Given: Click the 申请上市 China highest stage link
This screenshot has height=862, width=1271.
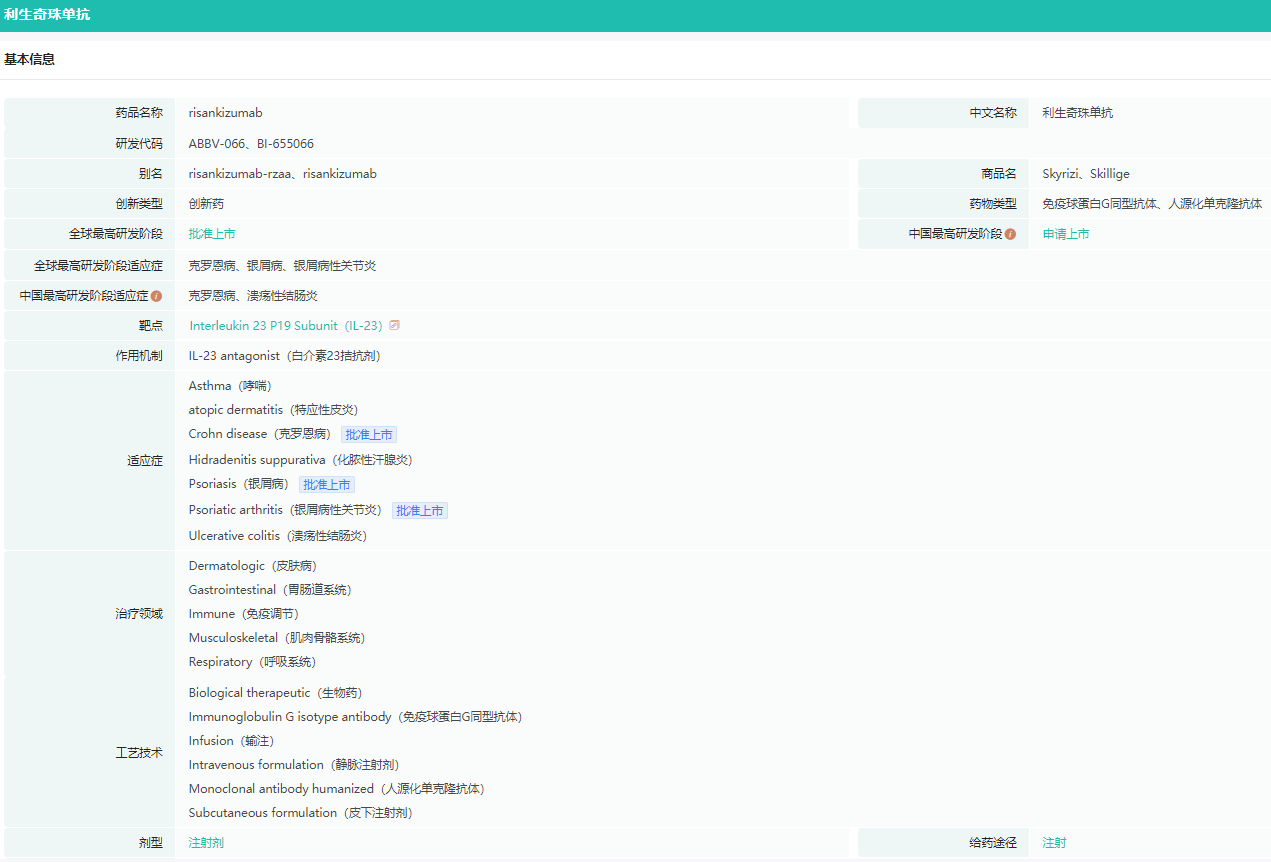Looking at the screenshot, I should pyautogui.click(x=1066, y=234).
